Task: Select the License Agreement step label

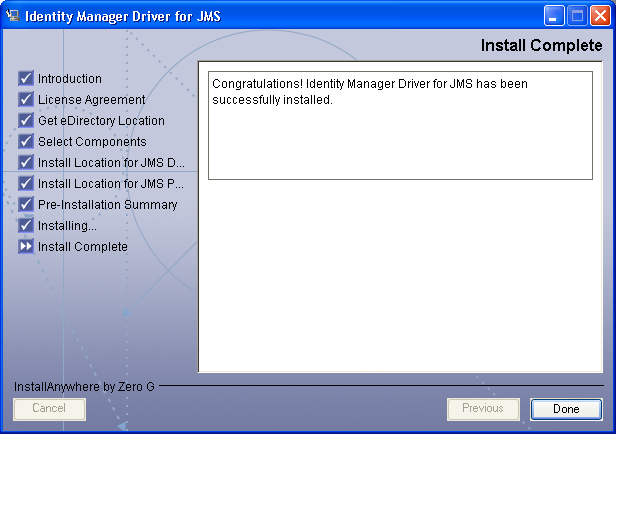Action: coord(91,100)
